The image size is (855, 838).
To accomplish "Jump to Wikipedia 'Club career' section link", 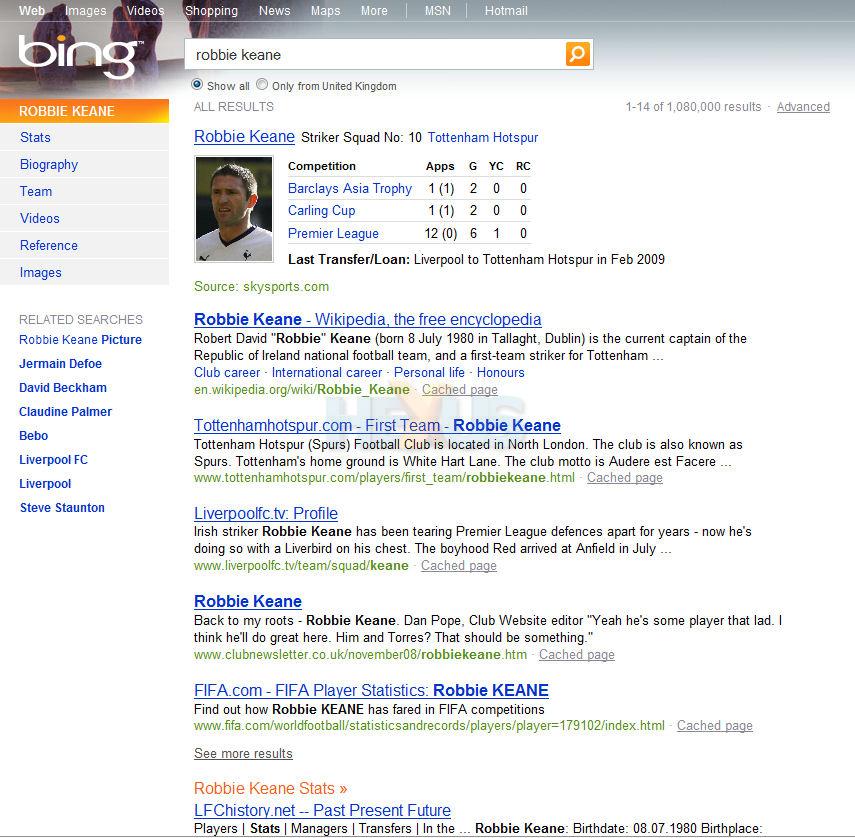I will pyautogui.click(x=227, y=372).
